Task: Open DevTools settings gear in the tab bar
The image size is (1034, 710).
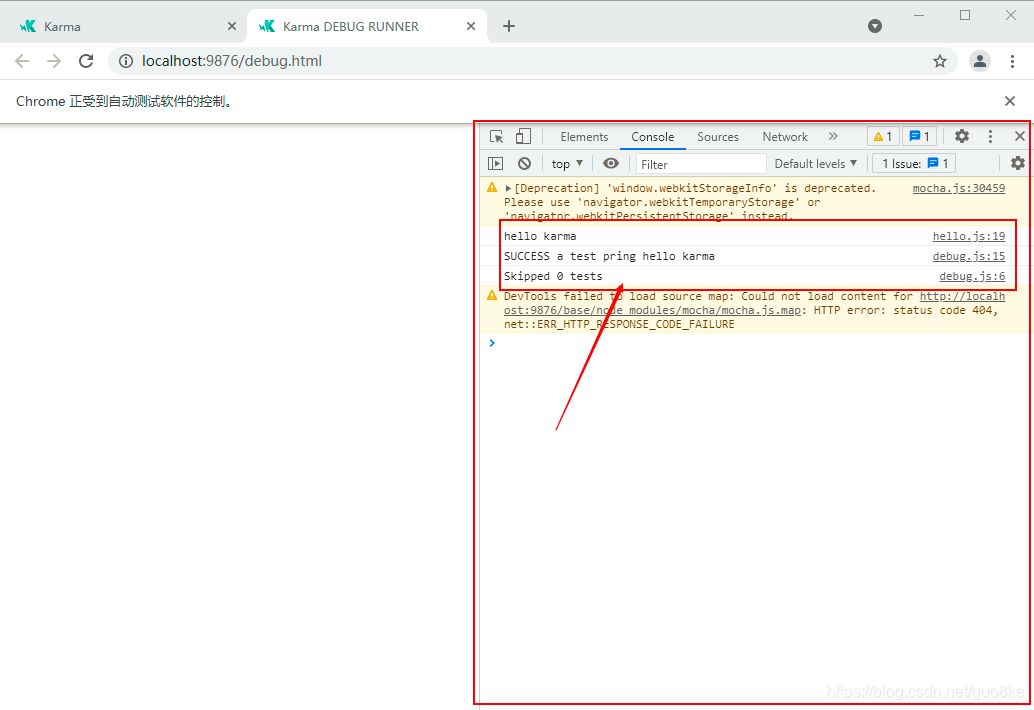Action: click(962, 137)
